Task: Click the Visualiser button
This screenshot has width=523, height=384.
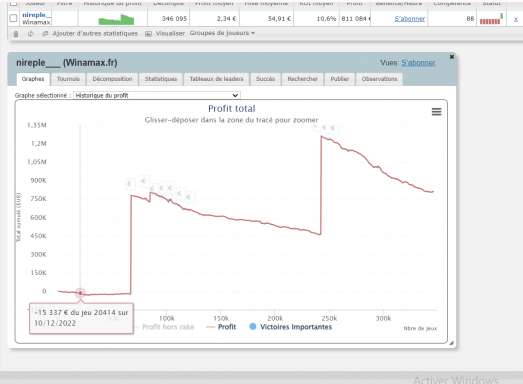Action: pos(165,33)
